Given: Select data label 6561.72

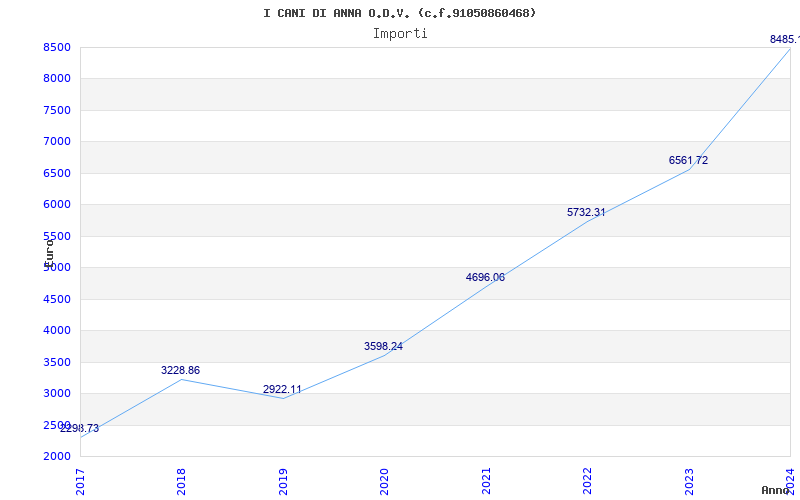Looking at the screenshot, I should coord(688,160).
